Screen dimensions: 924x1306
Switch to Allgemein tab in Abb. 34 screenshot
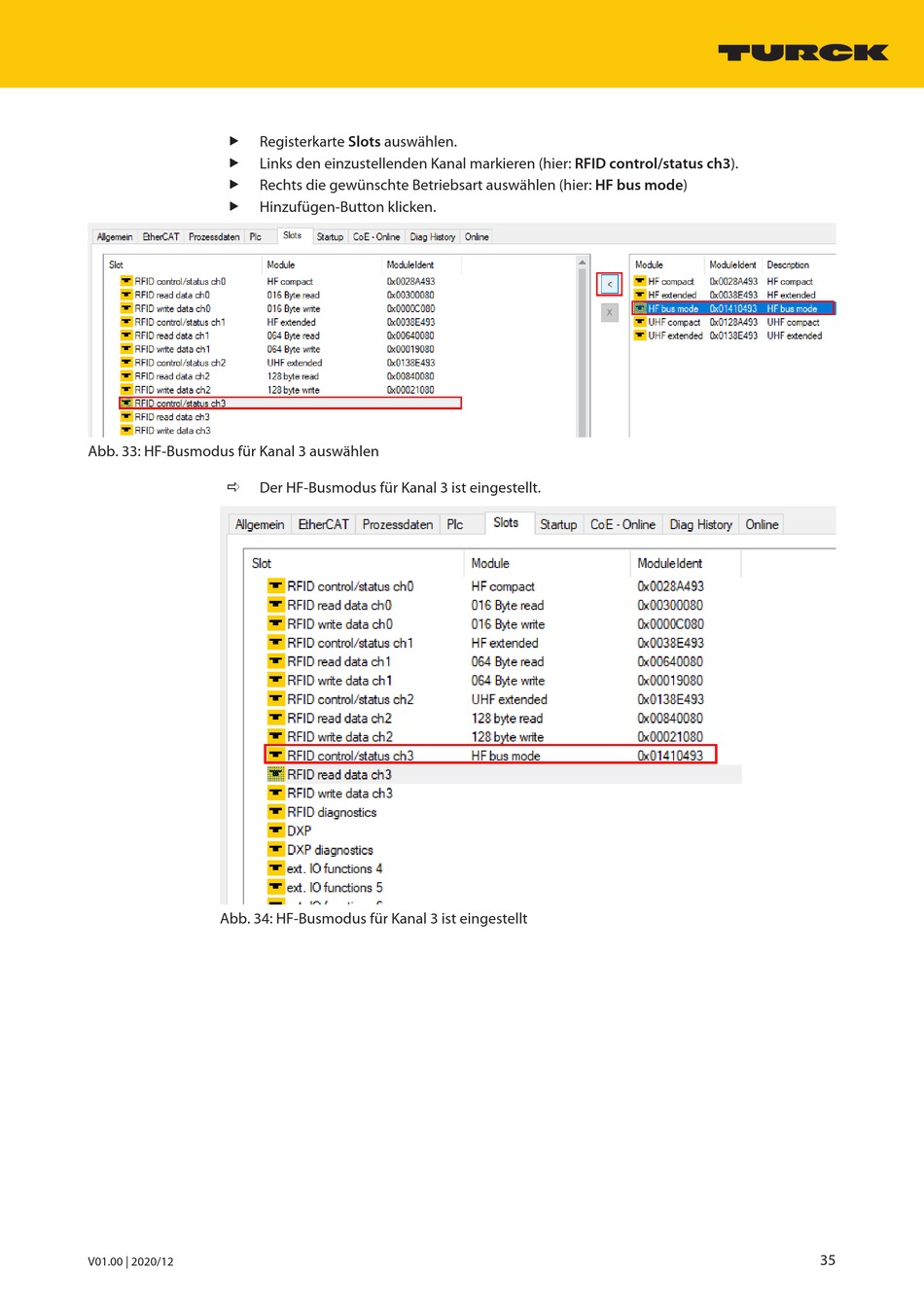[260, 524]
